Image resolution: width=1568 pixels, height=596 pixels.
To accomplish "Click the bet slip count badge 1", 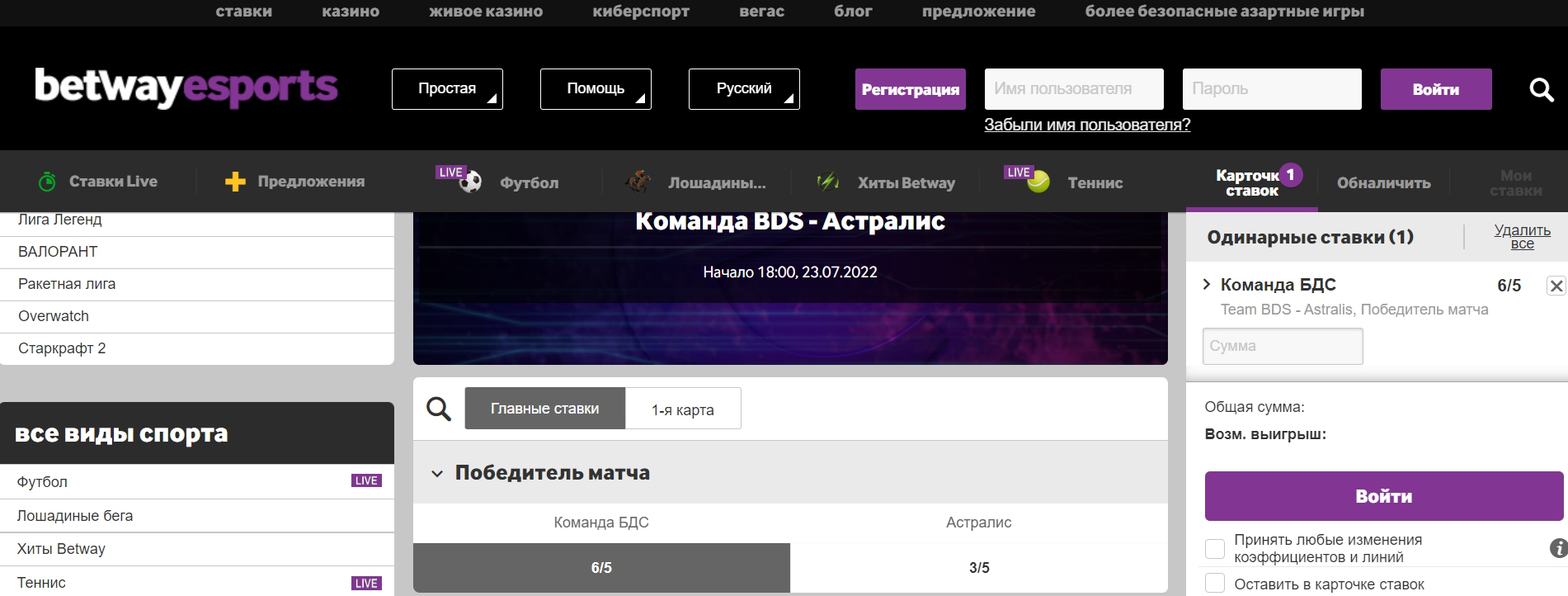I will [x=1290, y=175].
